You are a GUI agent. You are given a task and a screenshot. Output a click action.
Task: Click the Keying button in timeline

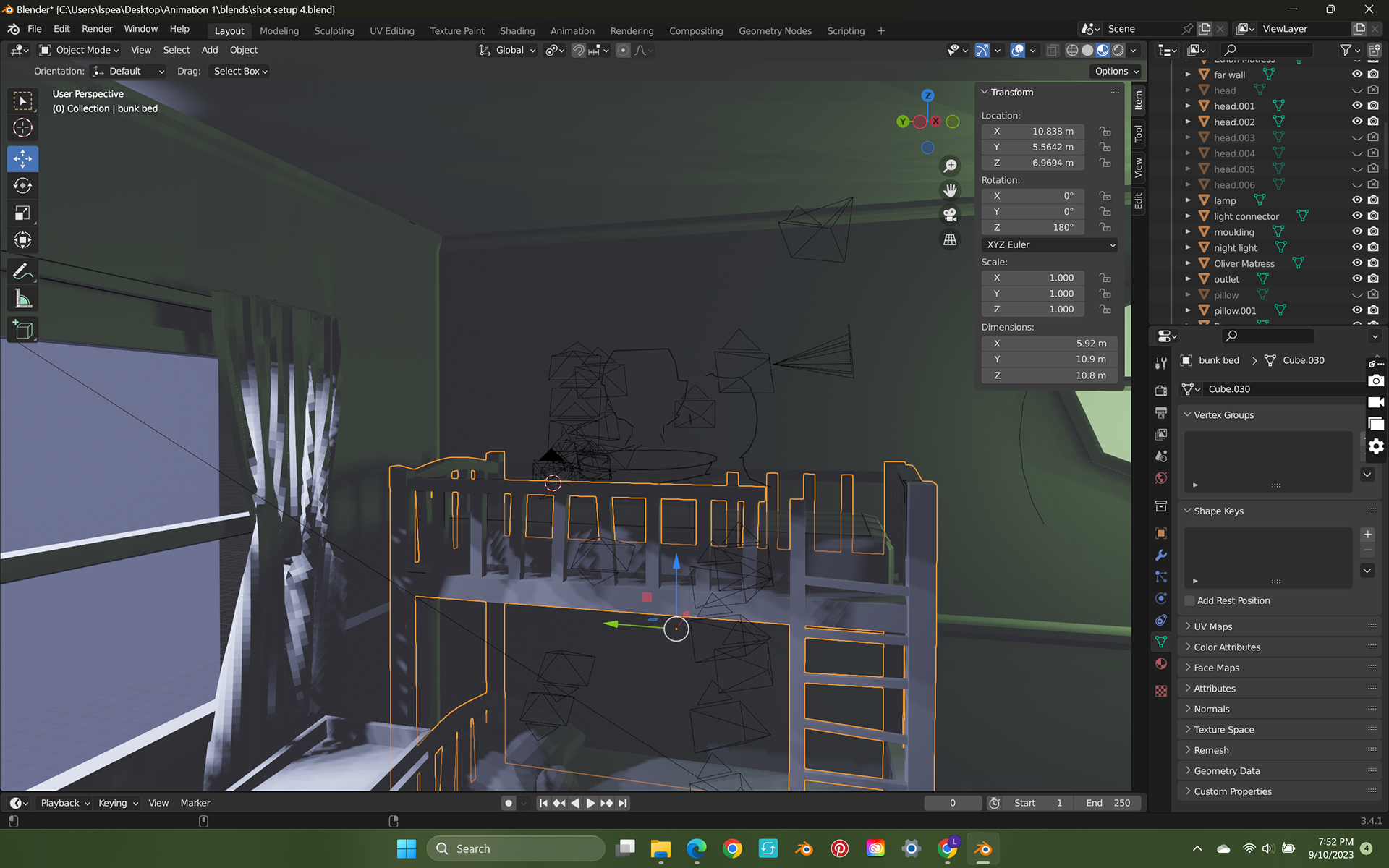click(x=118, y=803)
